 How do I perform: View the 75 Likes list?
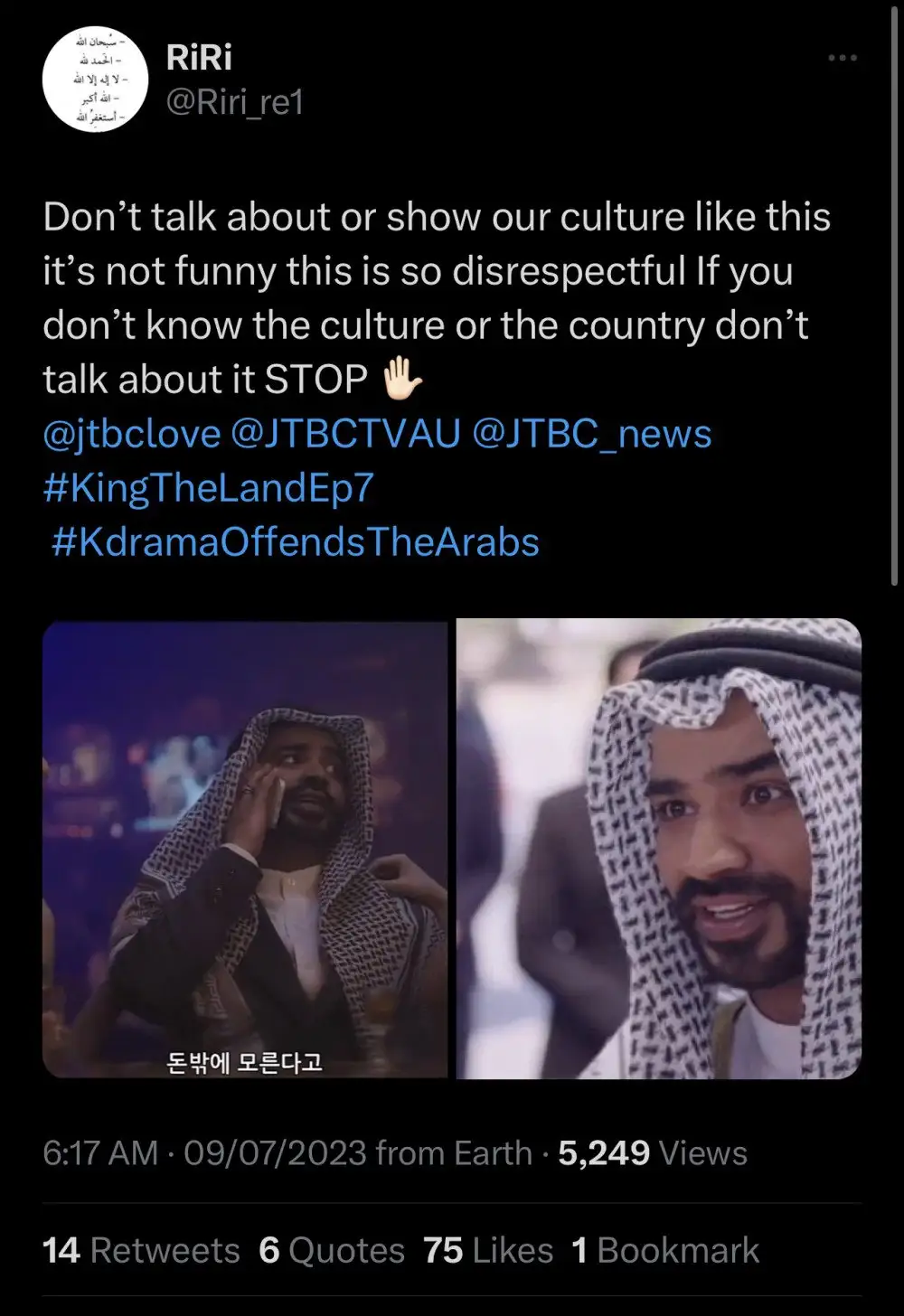click(x=488, y=1251)
